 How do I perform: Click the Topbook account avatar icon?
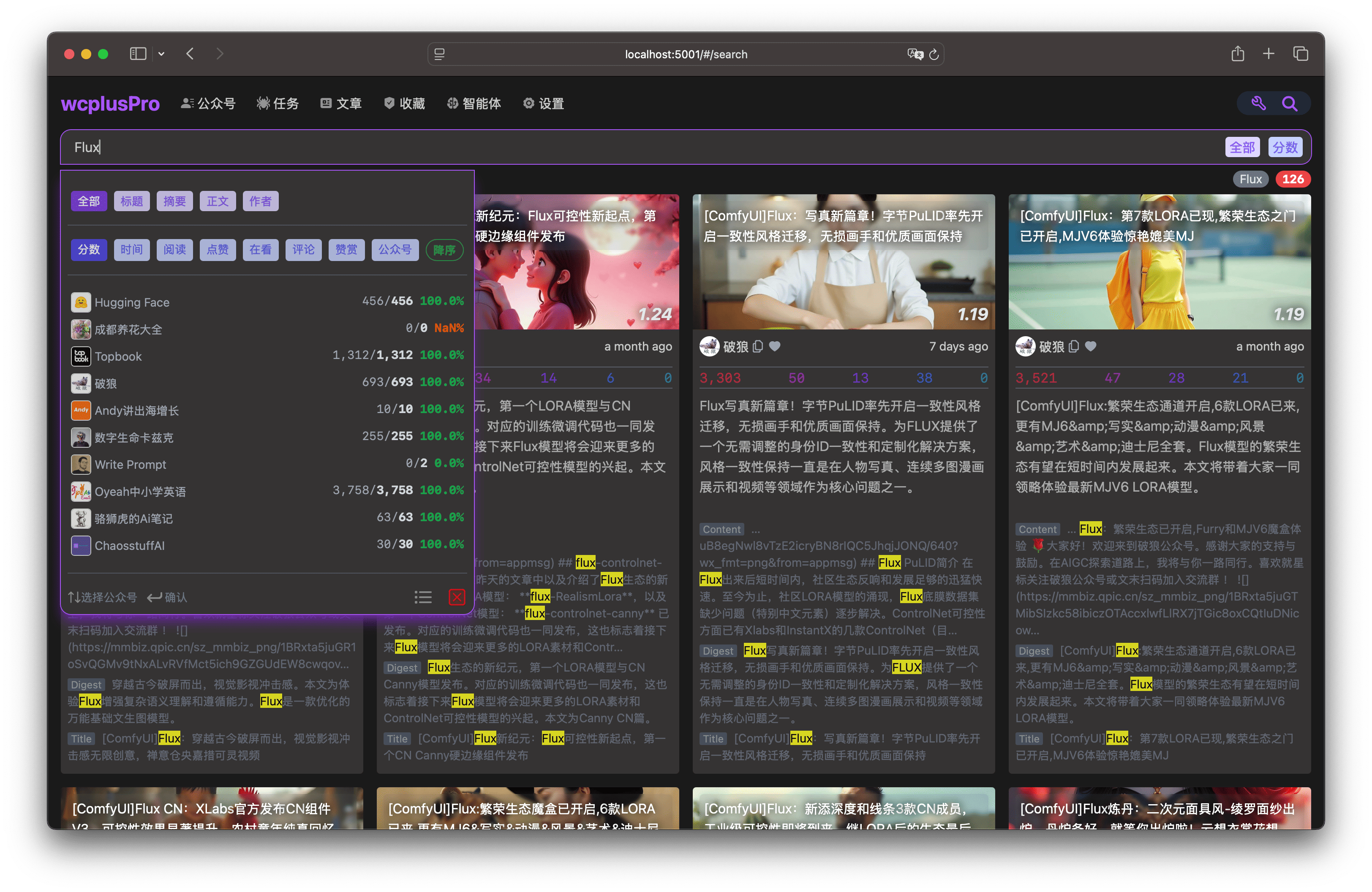click(81, 356)
